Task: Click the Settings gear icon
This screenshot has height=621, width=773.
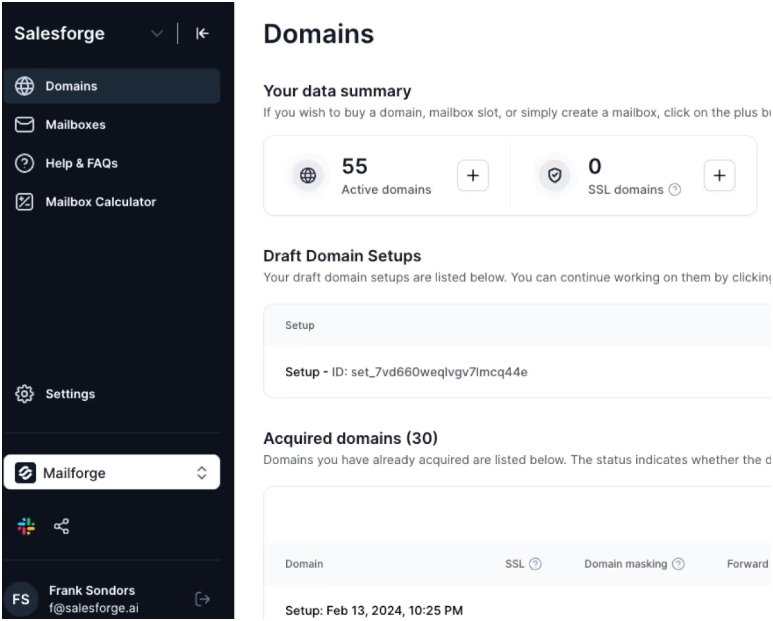Action: click(24, 394)
